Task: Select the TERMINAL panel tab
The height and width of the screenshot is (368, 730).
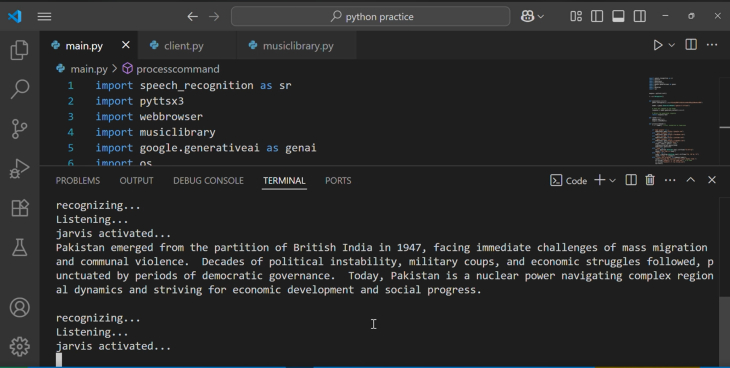Action: 284,181
